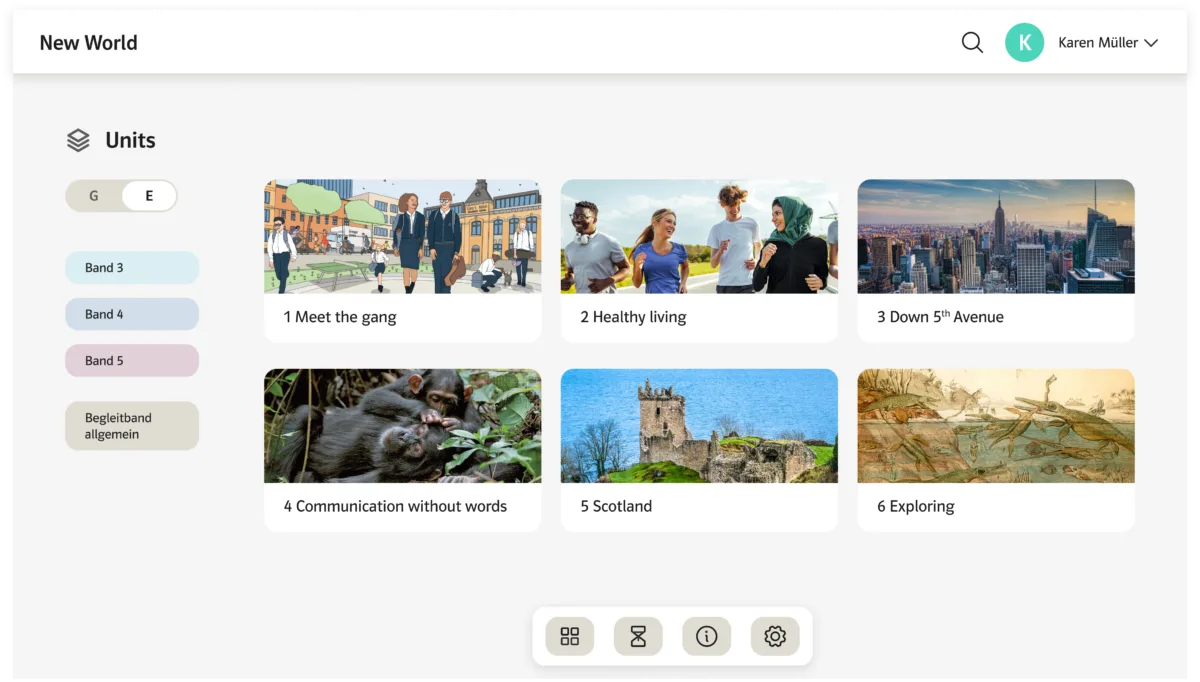Click the "2 Healthy living" title
The width and height of the screenshot is (1200, 682).
pyautogui.click(x=633, y=317)
